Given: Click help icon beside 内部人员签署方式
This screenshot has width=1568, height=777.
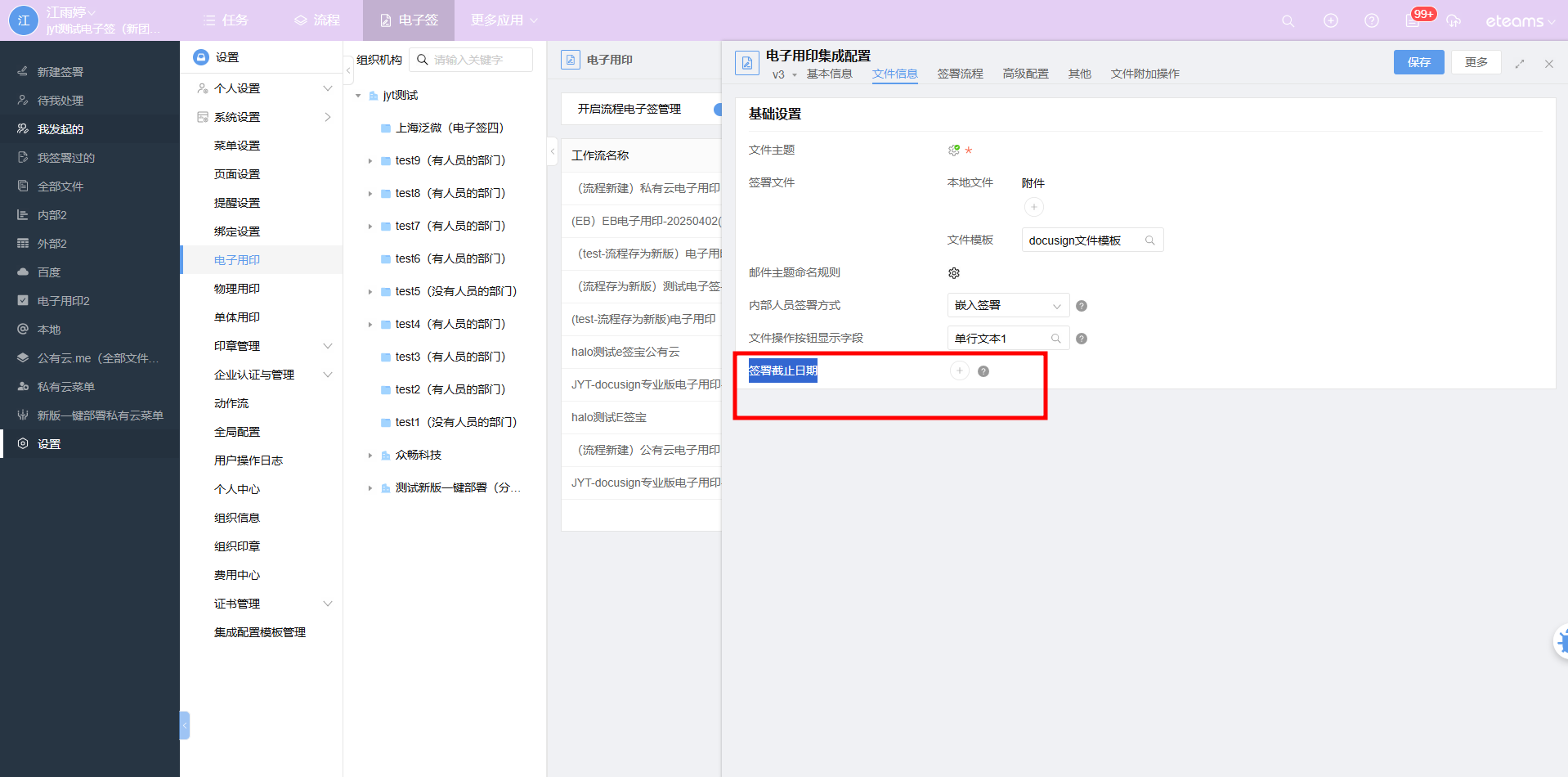Looking at the screenshot, I should [1082, 306].
